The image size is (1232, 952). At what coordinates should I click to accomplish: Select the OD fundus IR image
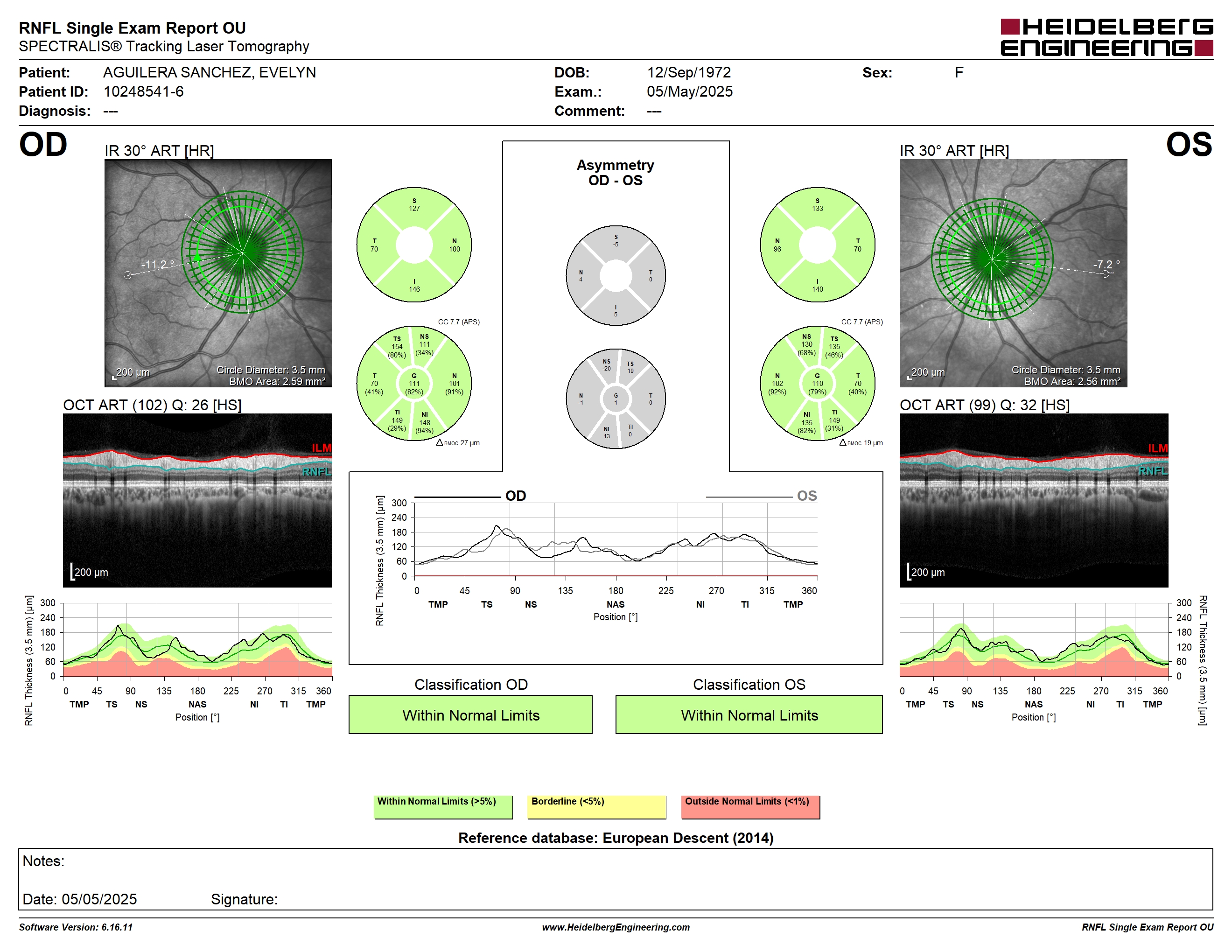click(x=218, y=273)
